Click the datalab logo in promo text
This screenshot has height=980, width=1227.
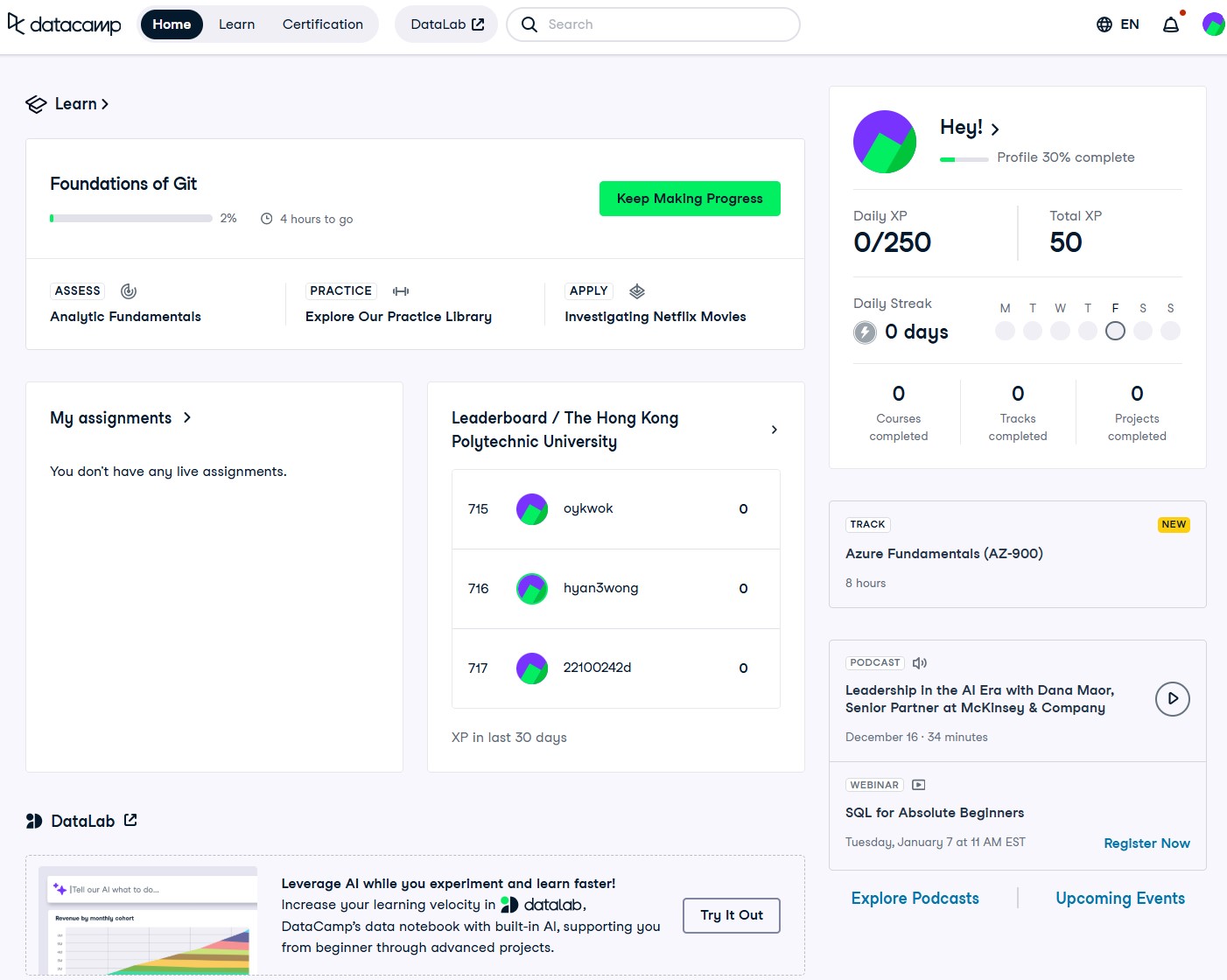[542, 905]
